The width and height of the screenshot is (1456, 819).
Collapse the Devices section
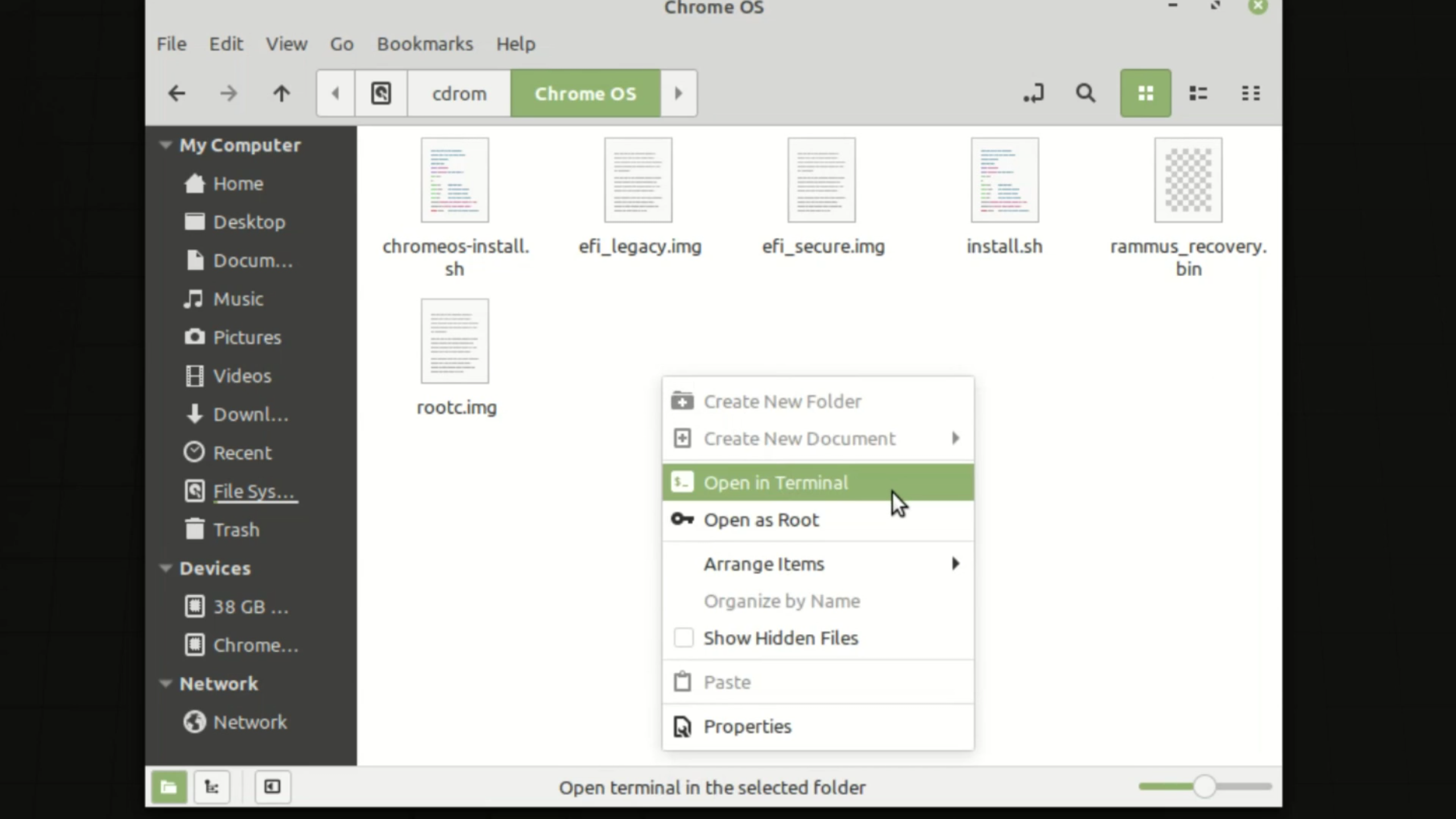pyautogui.click(x=166, y=568)
